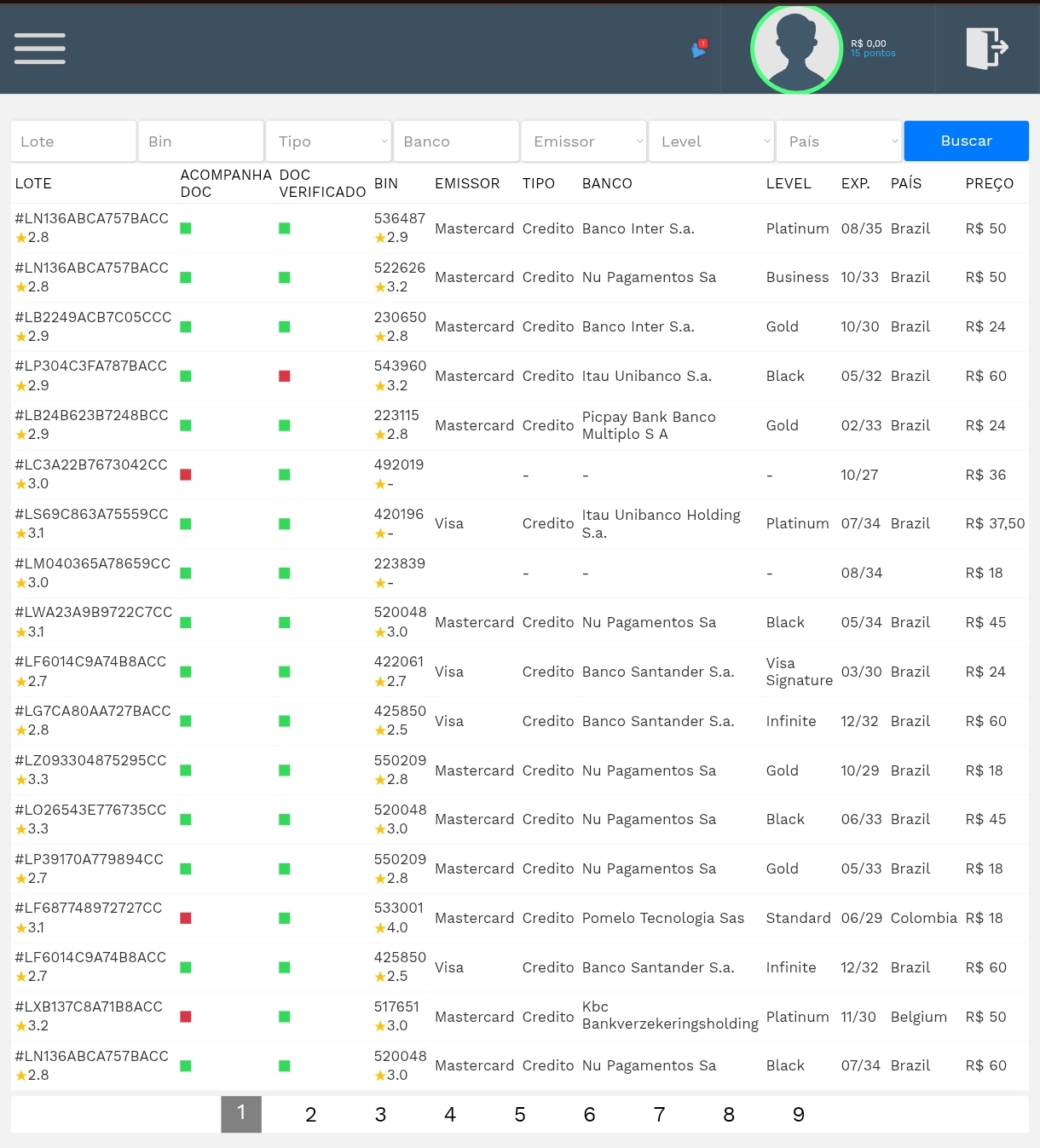Select lote "#LWA23A9B9722C7CC"

click(x=94, y=612)
